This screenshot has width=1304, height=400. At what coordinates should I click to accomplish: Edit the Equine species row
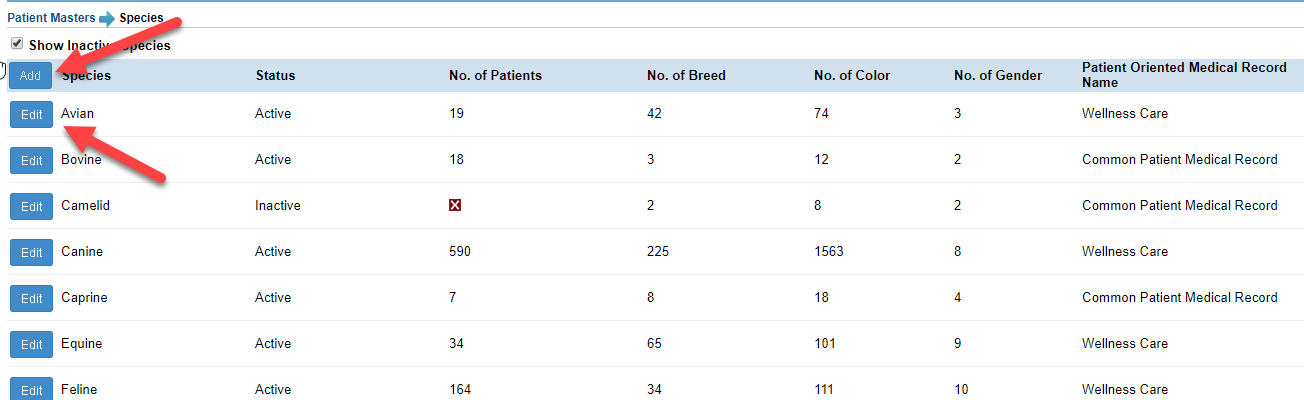click(31, 344)
